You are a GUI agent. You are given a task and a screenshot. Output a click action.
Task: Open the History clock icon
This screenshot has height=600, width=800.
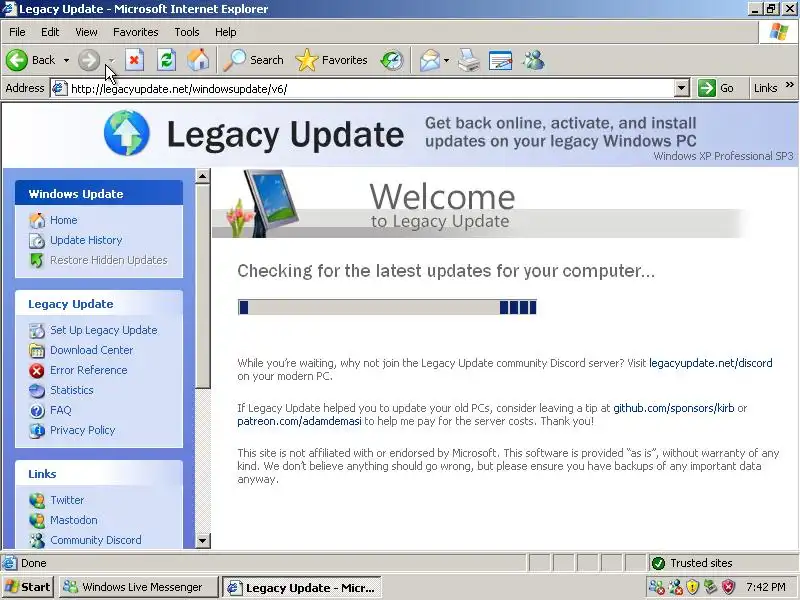pos(392,60)
